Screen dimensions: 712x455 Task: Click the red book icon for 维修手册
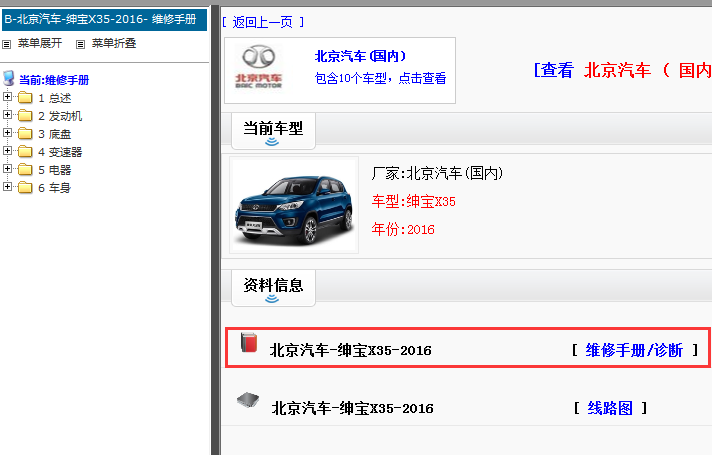(x=249, y=342)
